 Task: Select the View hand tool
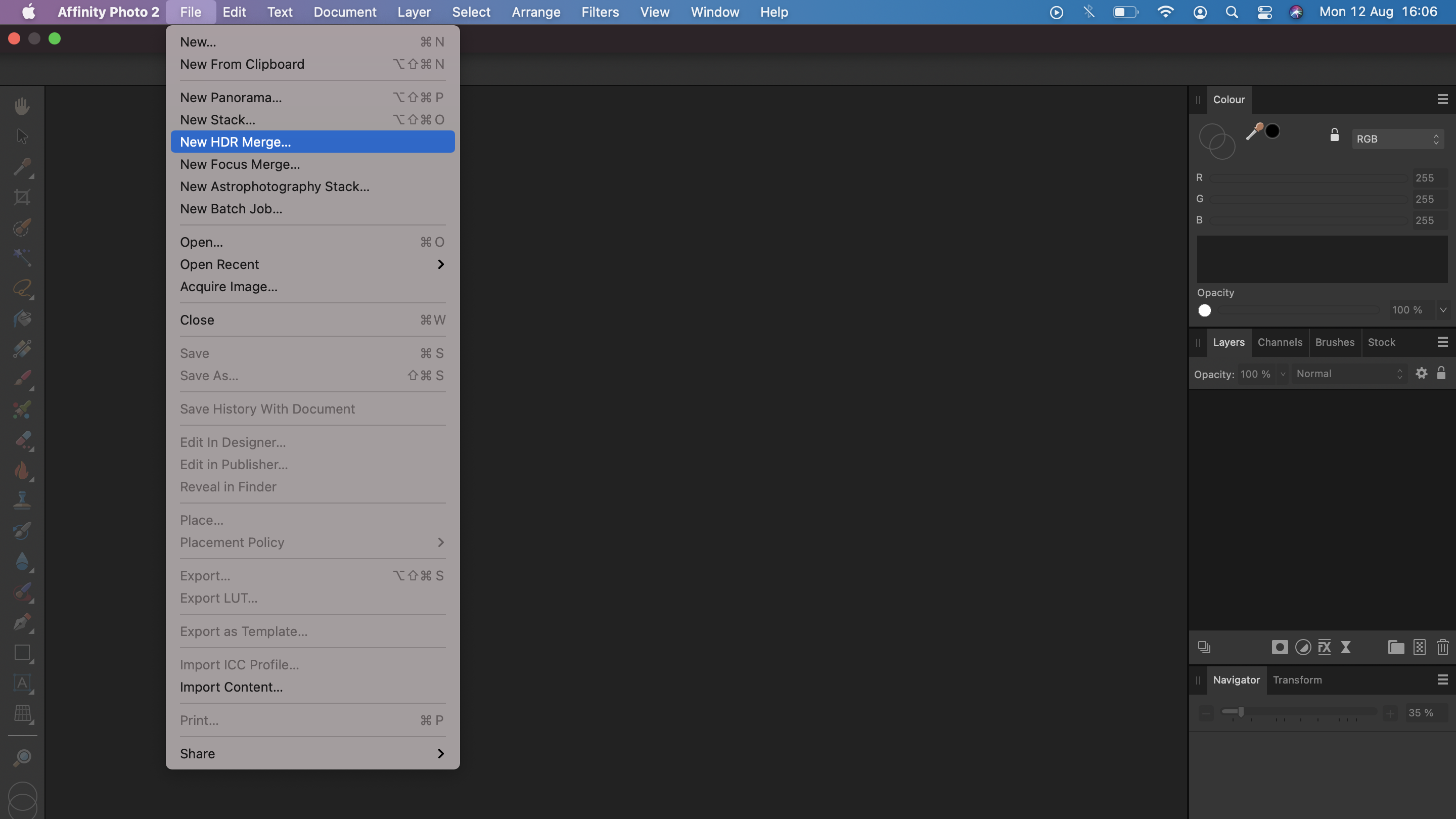(x=22, y=106)
